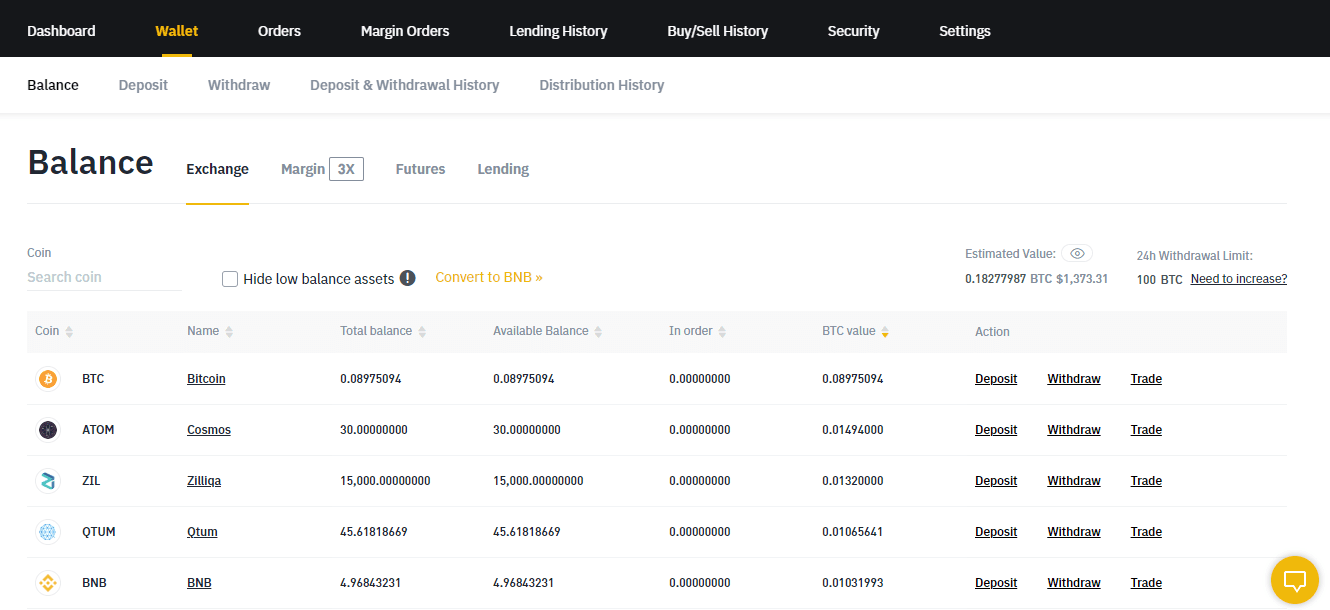1330x610 pixels.
Task: Select the Balance sub-tab
Action: tap(53, 85)
